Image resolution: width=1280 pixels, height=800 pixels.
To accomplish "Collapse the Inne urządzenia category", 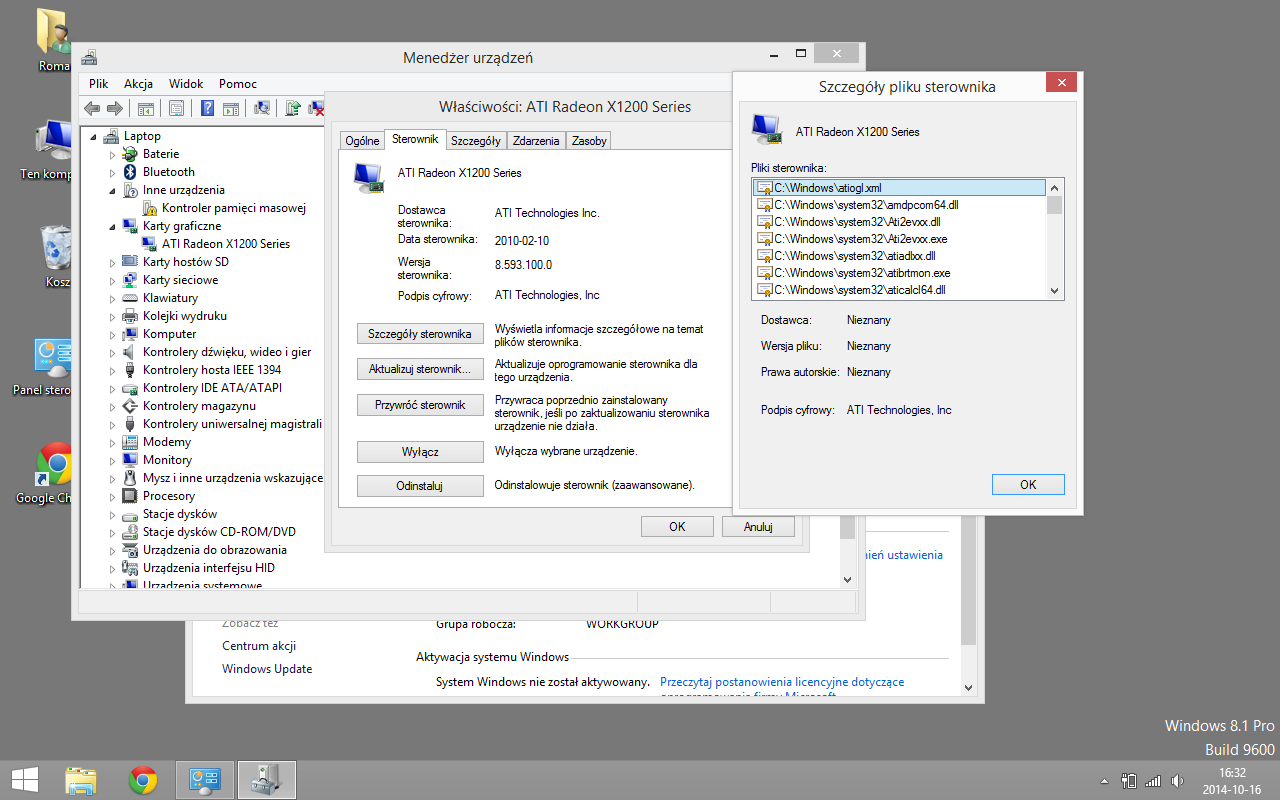I will (110, 189).
